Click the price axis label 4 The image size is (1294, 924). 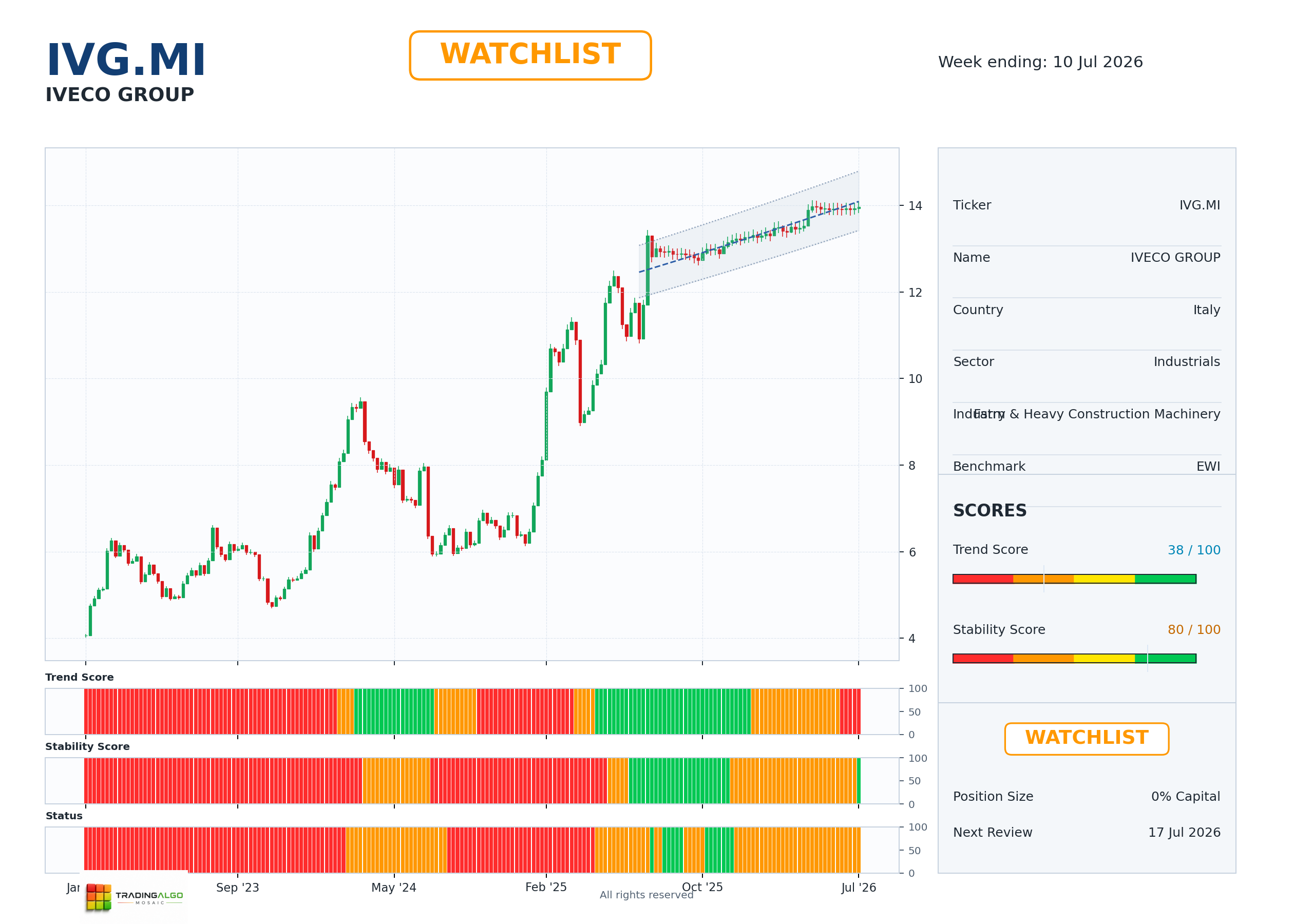click(x=911, y=639)
